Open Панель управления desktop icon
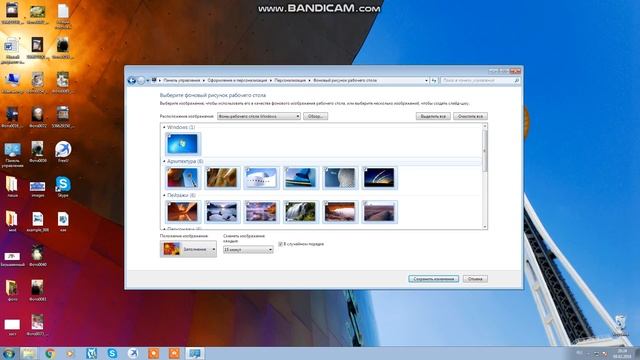640x360 pixels. pyautogui.click(x=12, y=155)
